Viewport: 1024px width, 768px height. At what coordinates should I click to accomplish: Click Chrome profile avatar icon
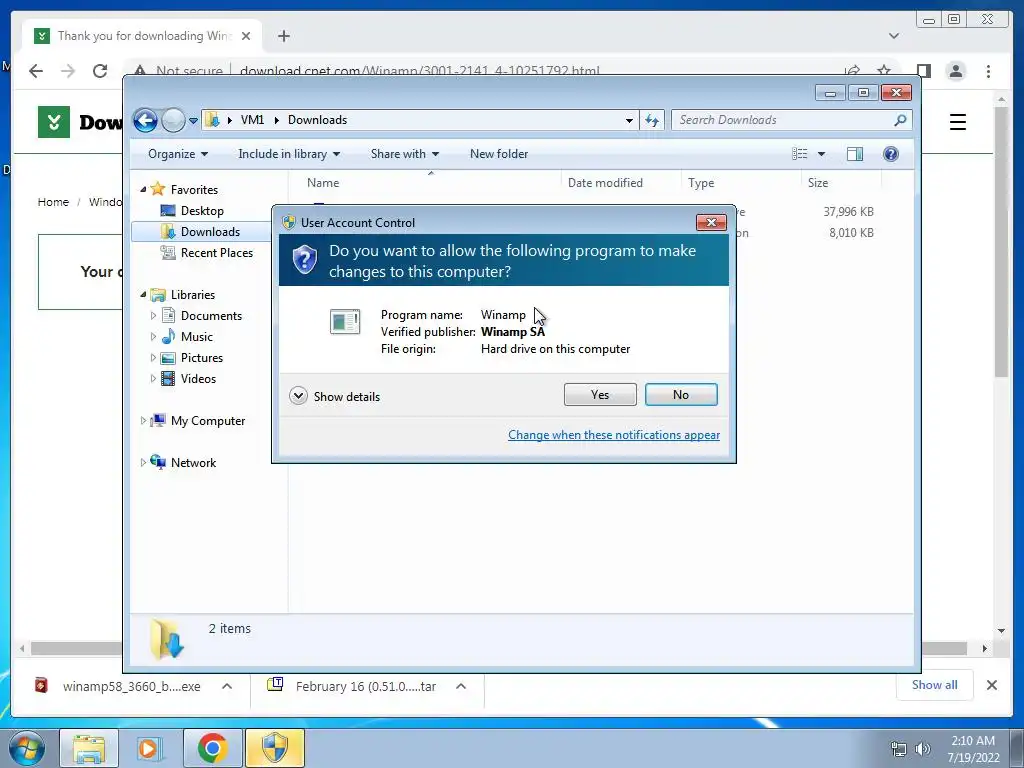pyautogui.click(x=956, y=71)
